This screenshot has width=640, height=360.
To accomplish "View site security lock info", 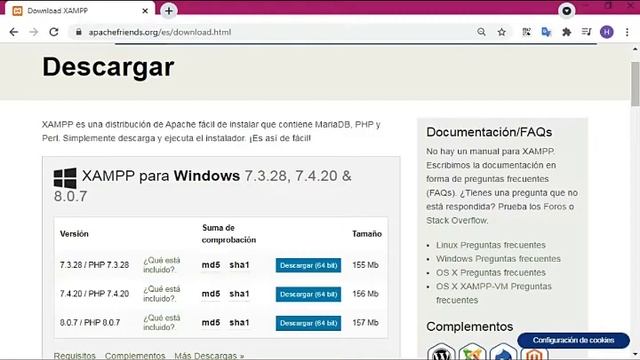I will [78, 32].
